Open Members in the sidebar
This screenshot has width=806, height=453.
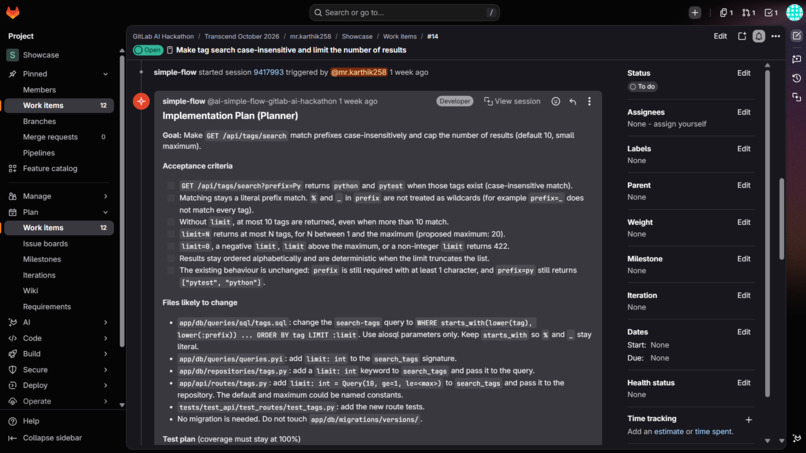point(39,90)
